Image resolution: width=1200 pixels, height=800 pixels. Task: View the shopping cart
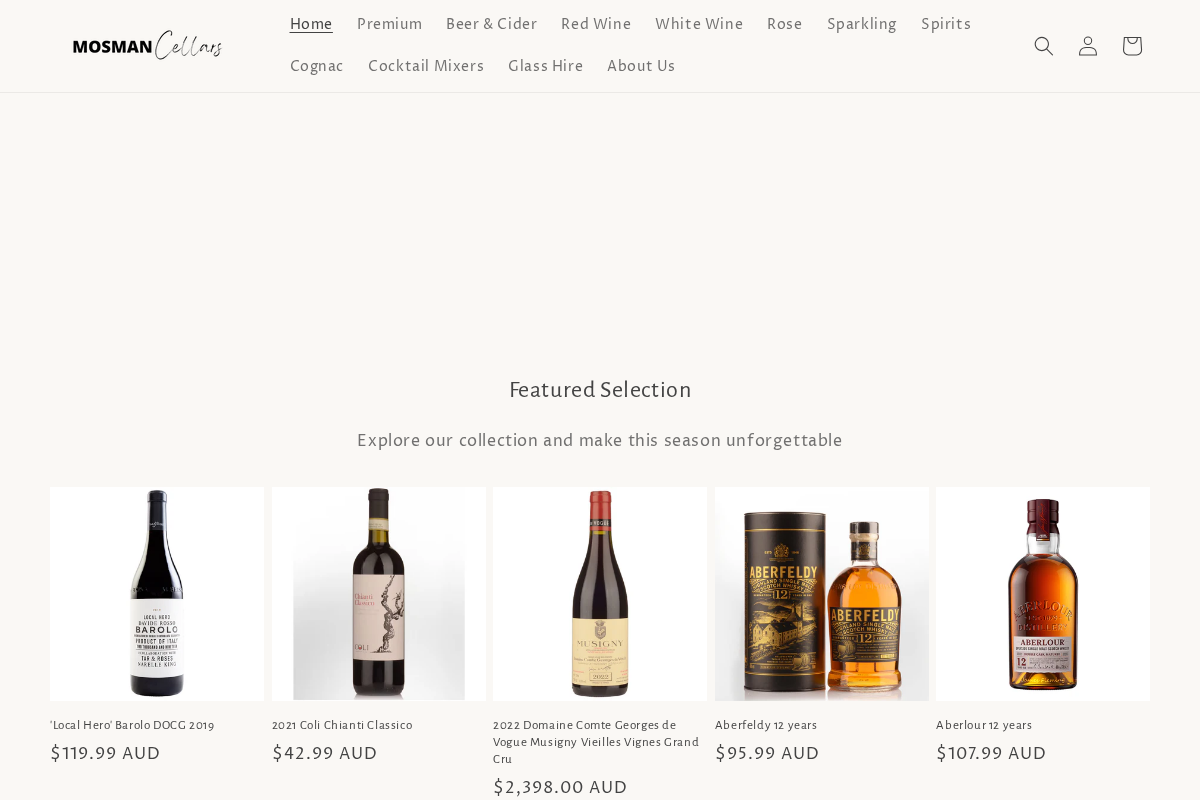(1131, 46)
